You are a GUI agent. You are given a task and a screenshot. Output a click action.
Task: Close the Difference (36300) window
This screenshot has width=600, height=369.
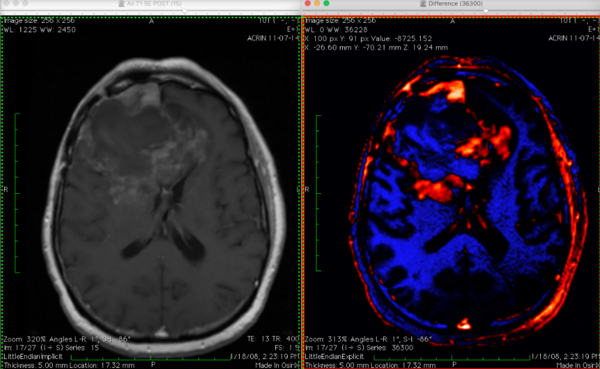point(308,3)
